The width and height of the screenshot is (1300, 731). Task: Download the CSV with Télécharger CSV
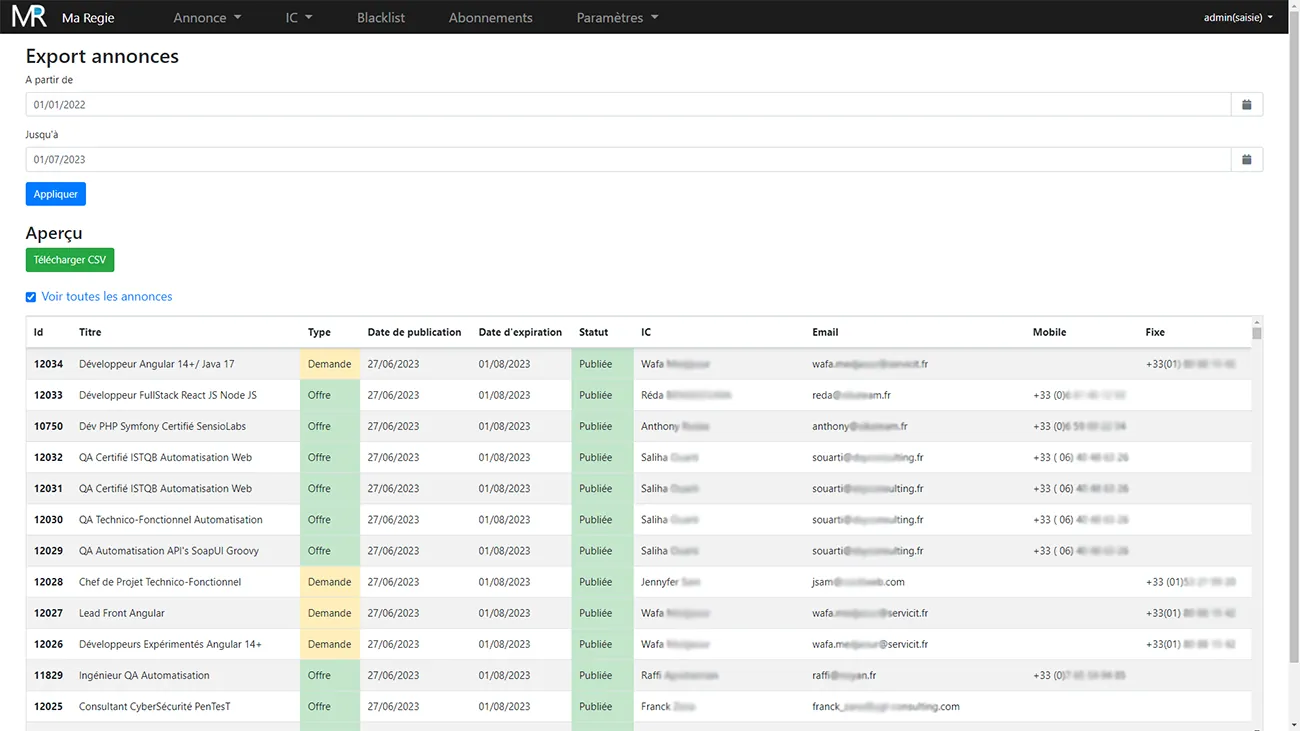[x=70, y=260]
